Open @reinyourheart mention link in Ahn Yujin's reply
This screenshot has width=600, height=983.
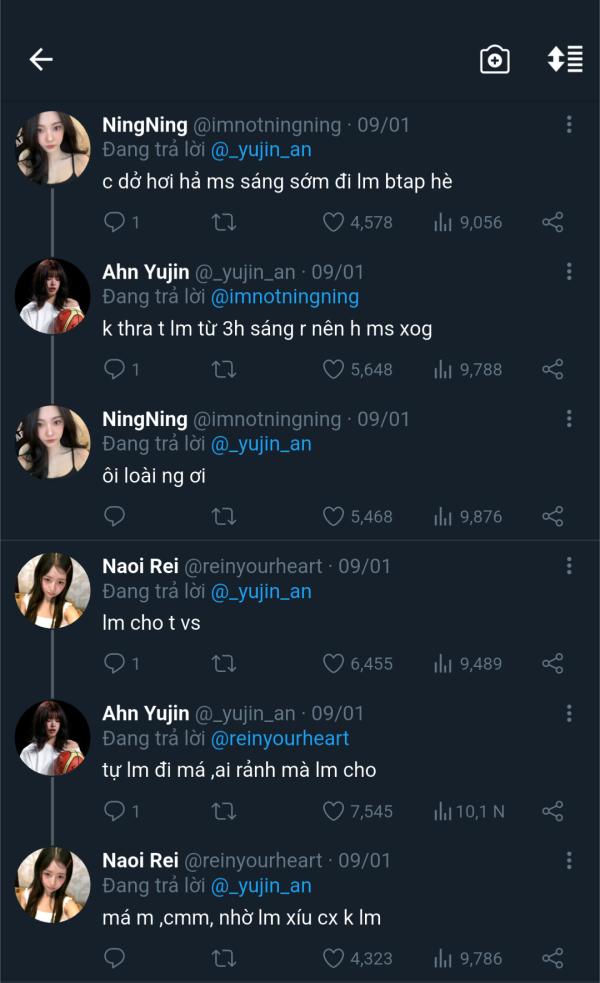pyautogui.click(x=280, y=739)
